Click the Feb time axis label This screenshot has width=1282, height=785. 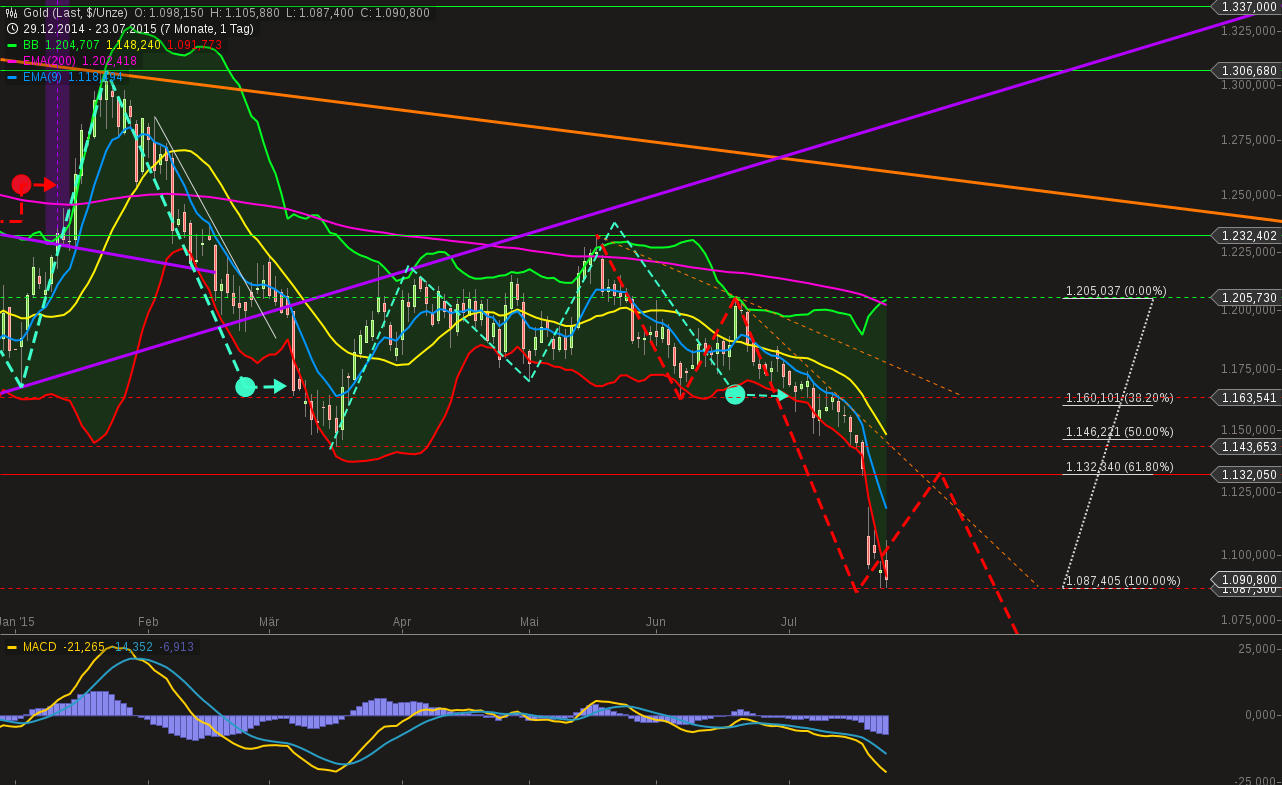[148, 622]
